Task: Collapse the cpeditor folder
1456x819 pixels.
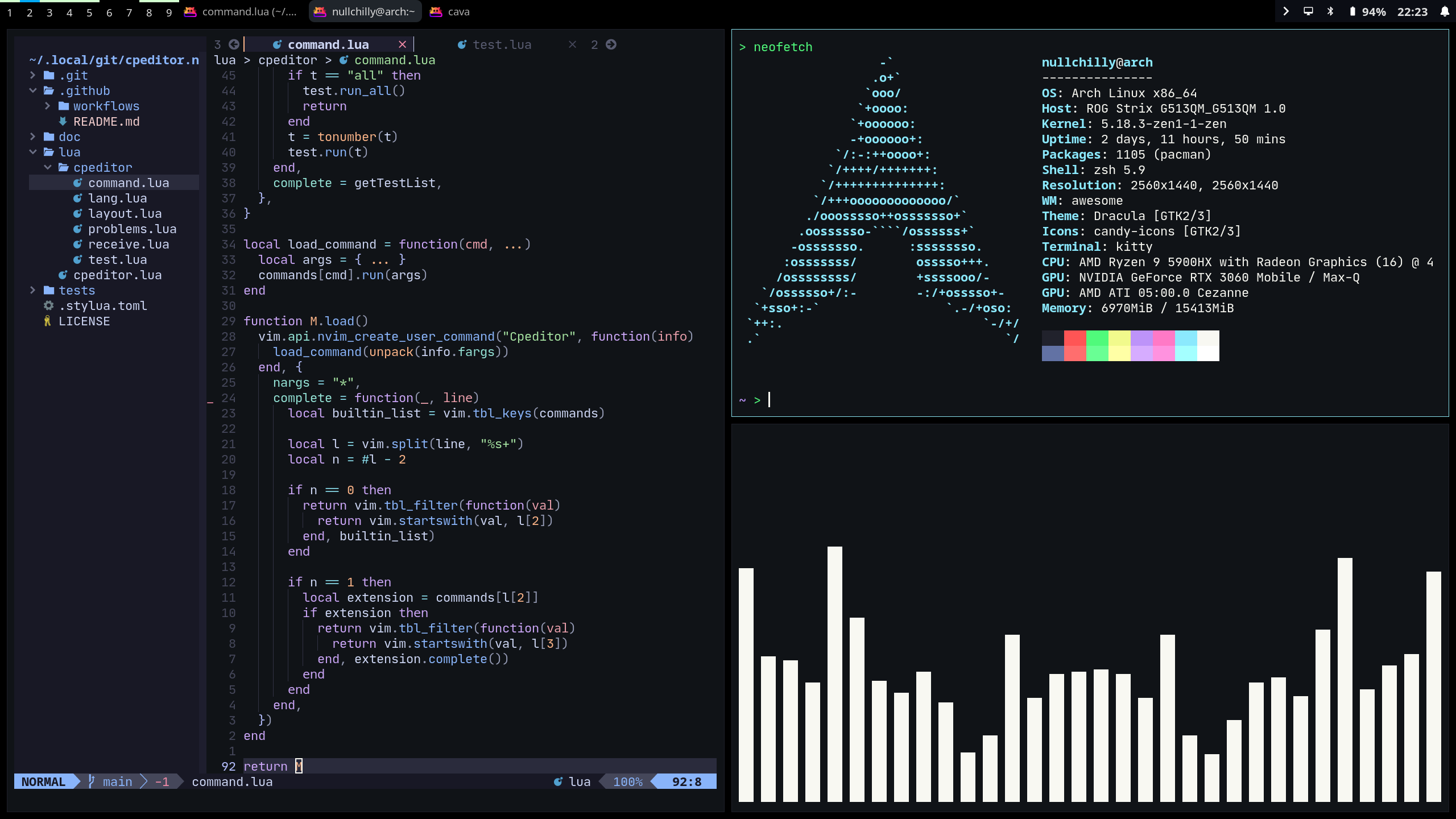Action: tap(48, 167)
